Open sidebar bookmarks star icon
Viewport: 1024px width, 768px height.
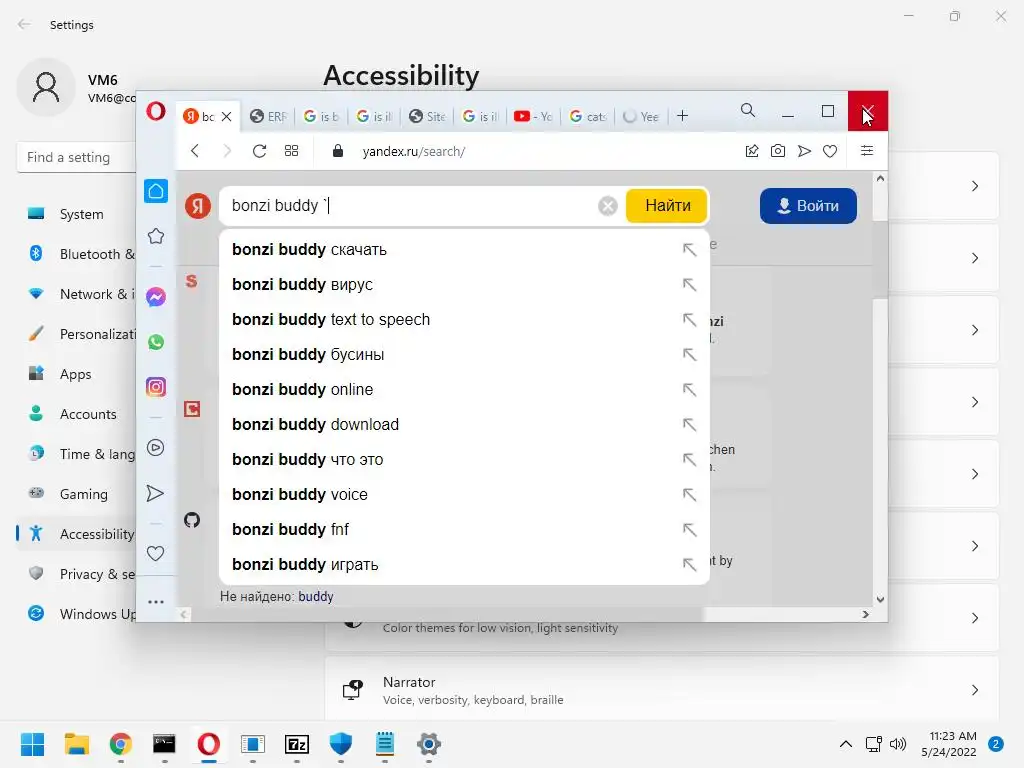155,236
